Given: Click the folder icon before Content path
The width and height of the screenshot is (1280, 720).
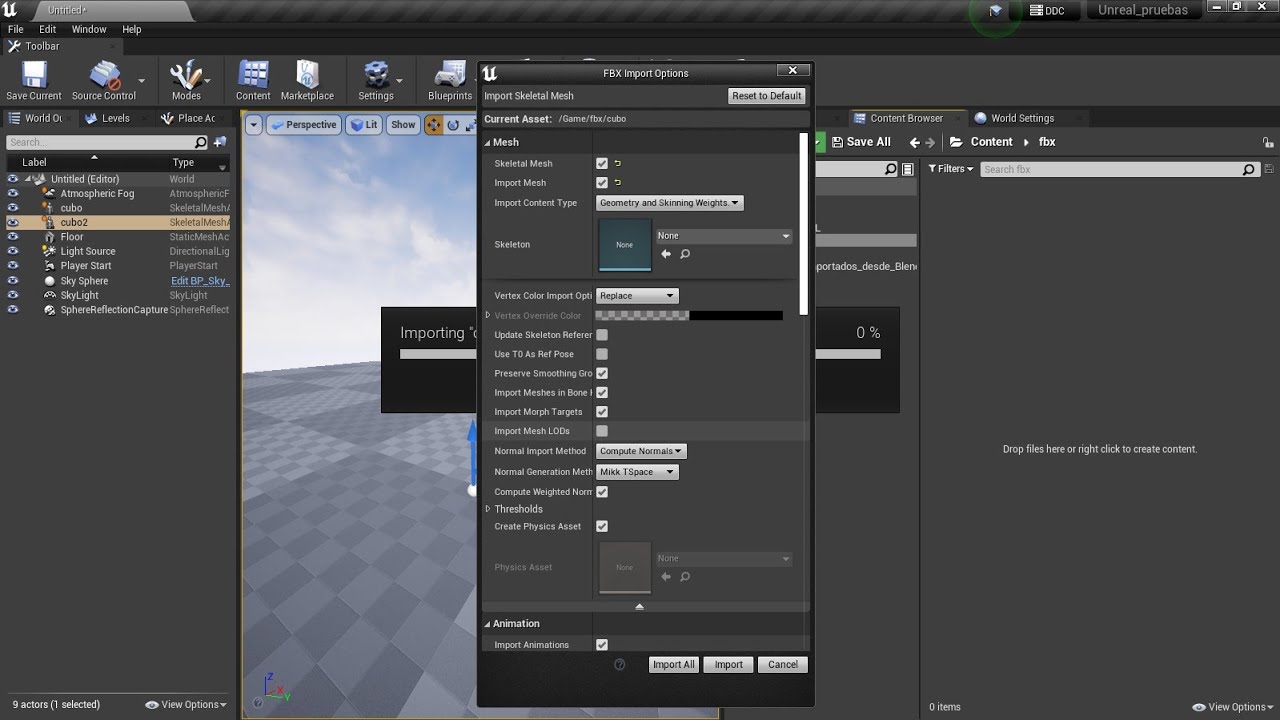Looking at the screenshot, I should [956, 142].
